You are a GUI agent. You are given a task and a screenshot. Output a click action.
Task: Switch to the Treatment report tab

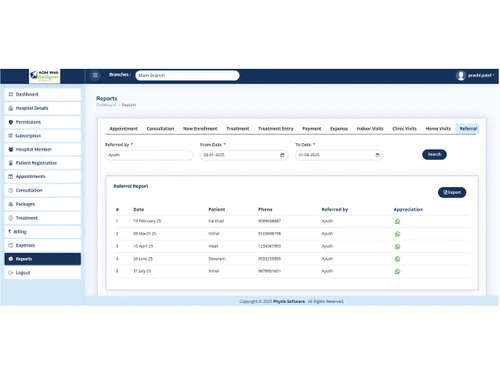pos(238,129)
